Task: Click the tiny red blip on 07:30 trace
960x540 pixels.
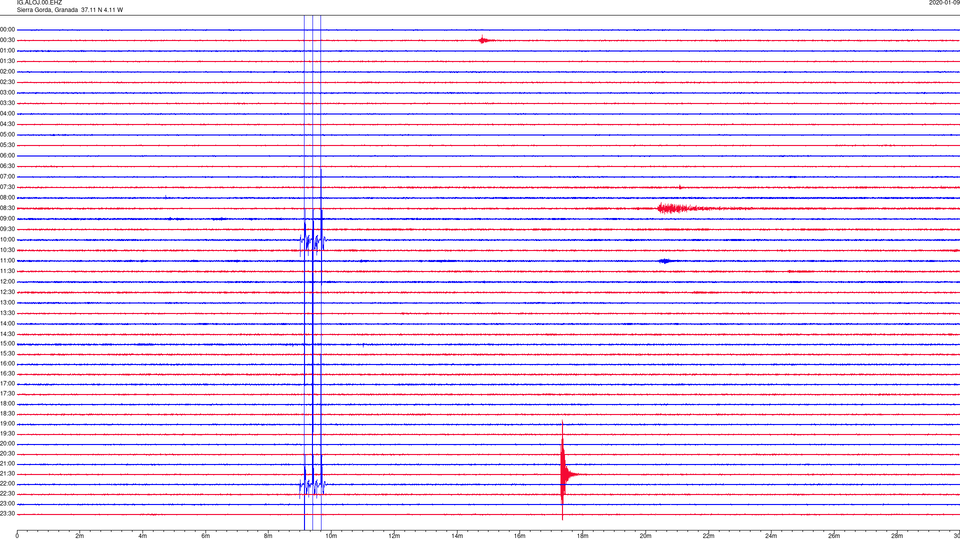Action: 680,187
